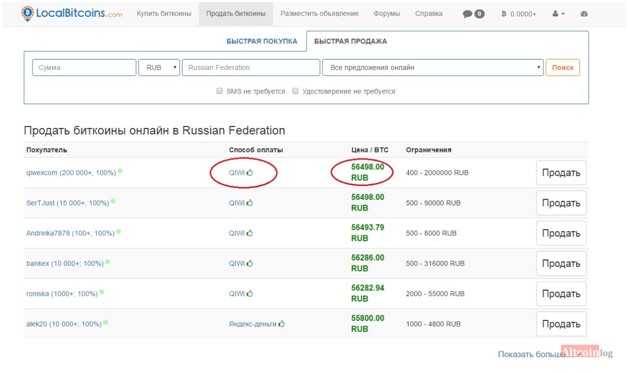The height and width of the screenshot is (373, 628).
Task: Click the green online dot beside alek20
Action: point(106,322)
